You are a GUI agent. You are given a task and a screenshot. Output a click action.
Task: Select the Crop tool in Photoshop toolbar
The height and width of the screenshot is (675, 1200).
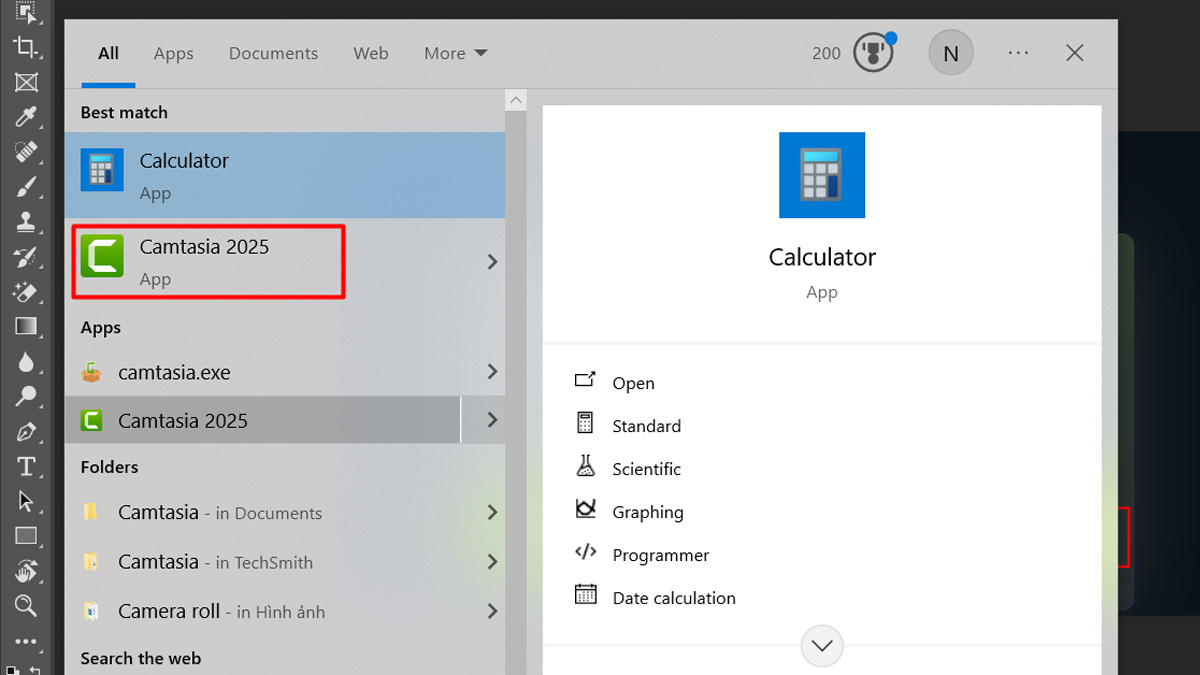(26, 46)
